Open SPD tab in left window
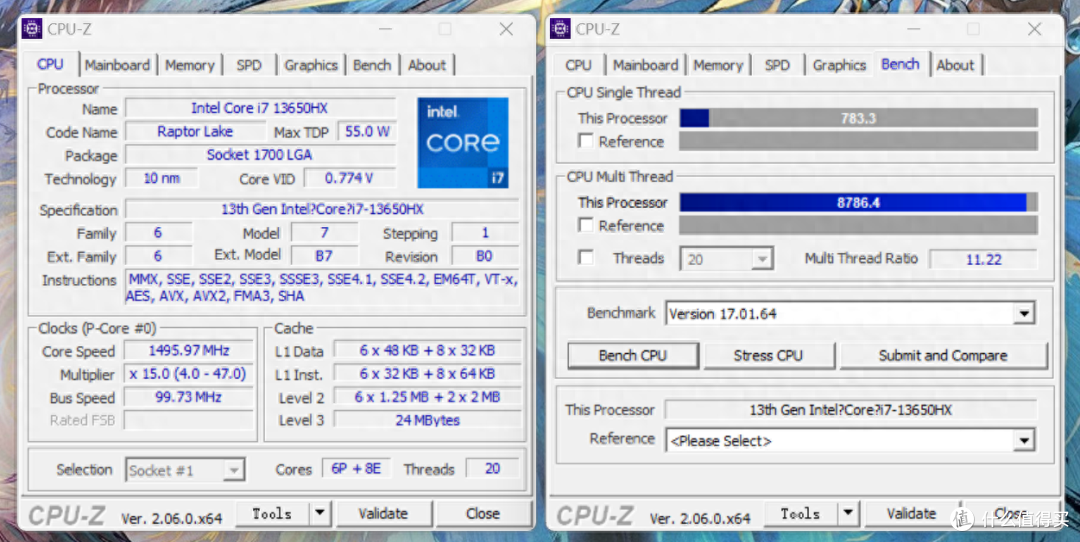This screenshot has height=542, width=1080. click(x=249, y=65)
